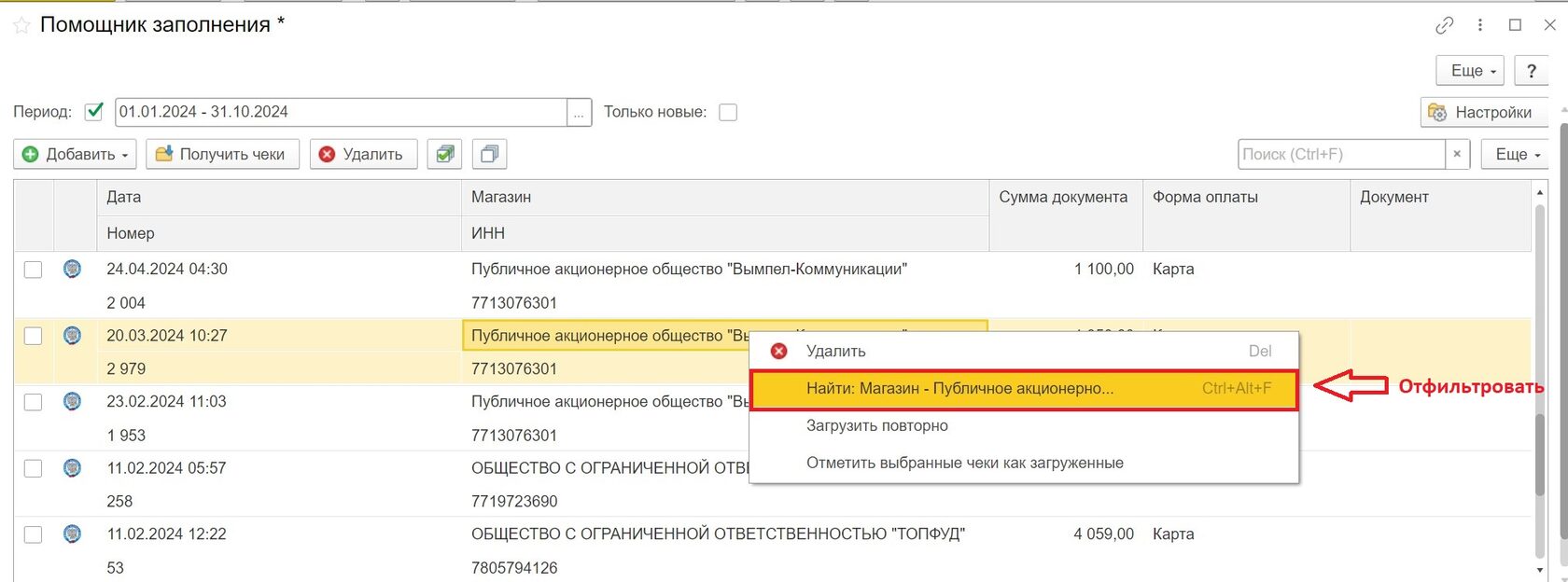Click the favorite star next to the form title

point(21,25)
